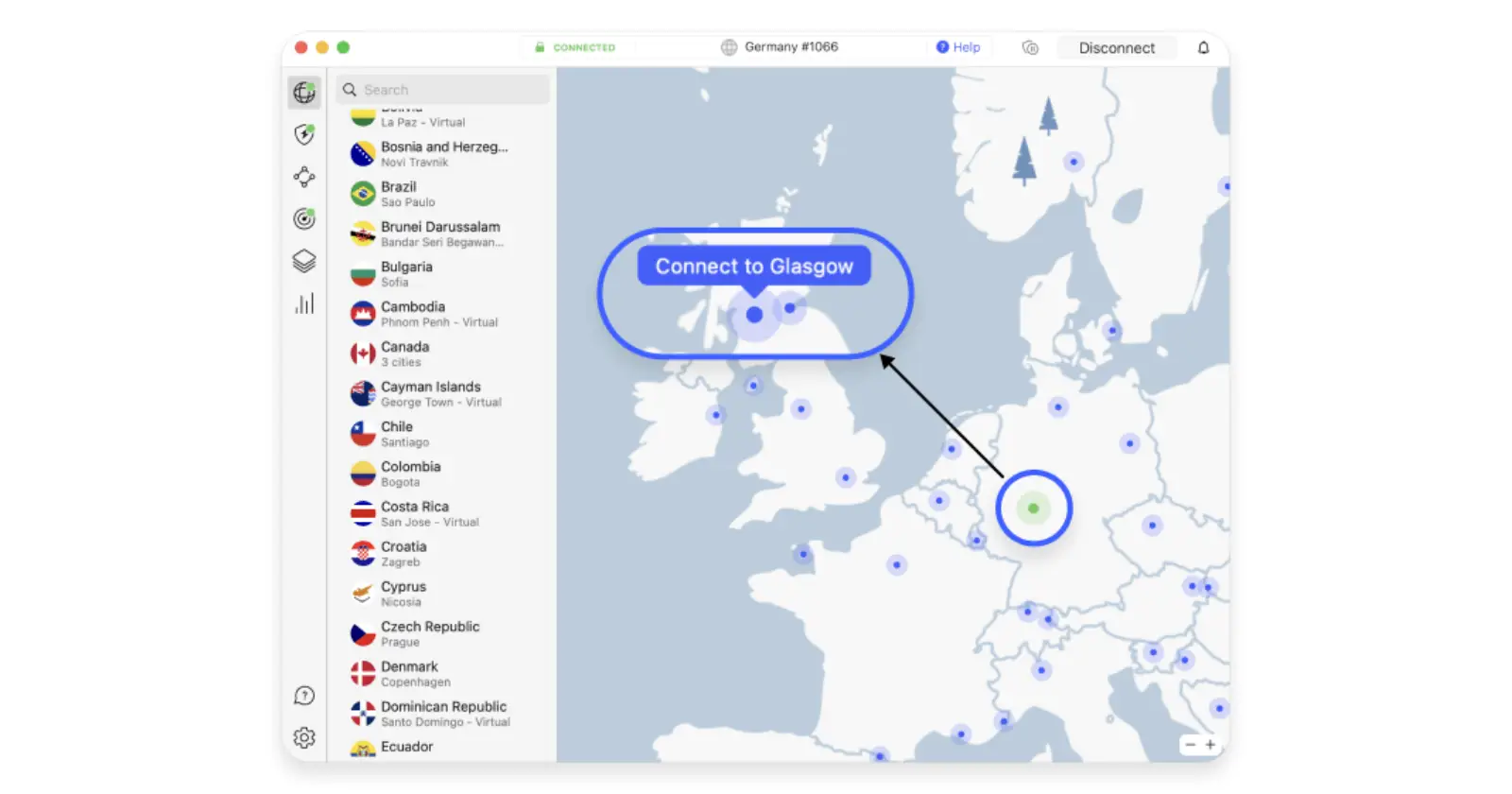Select Cayman Islands in country list
The image size is (1512, 794).
click(443, 393)
